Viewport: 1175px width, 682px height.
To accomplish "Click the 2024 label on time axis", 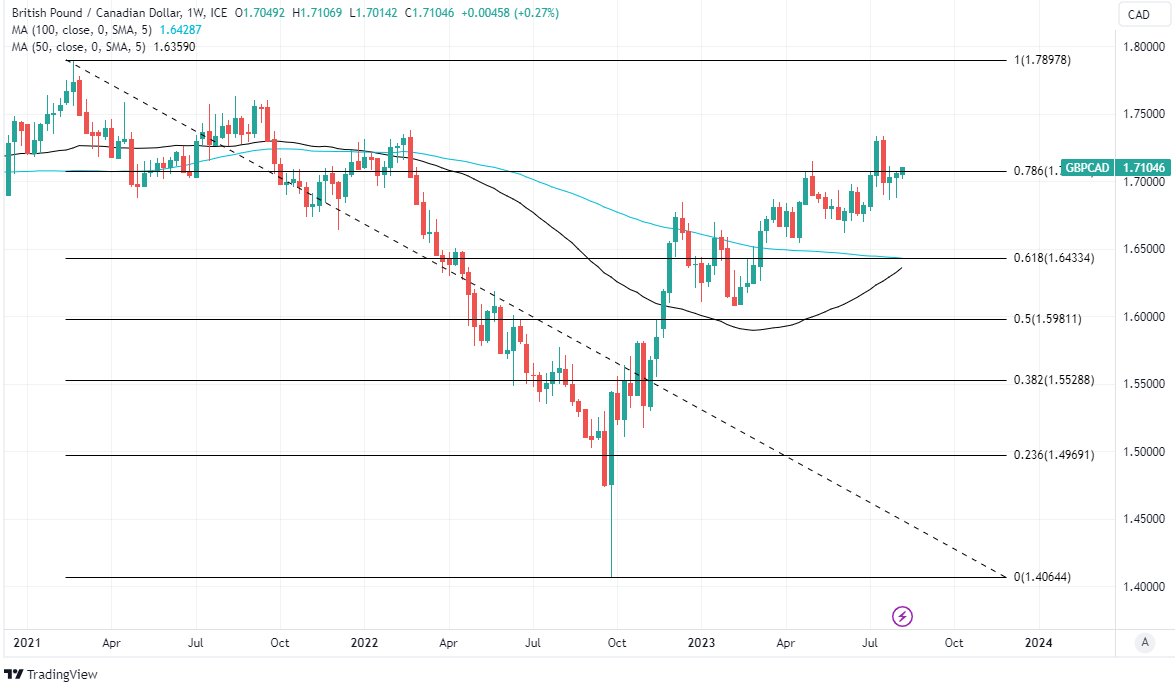I will click(1038, 642).
